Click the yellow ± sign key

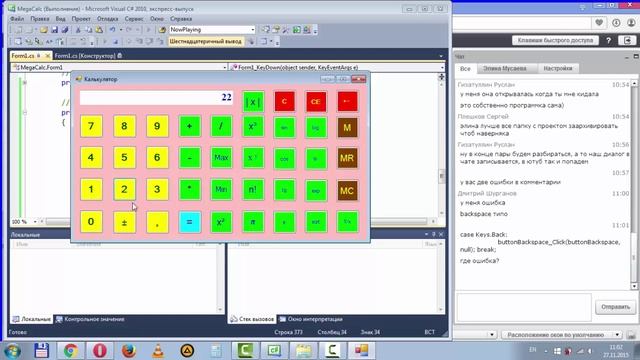(124, 222)
